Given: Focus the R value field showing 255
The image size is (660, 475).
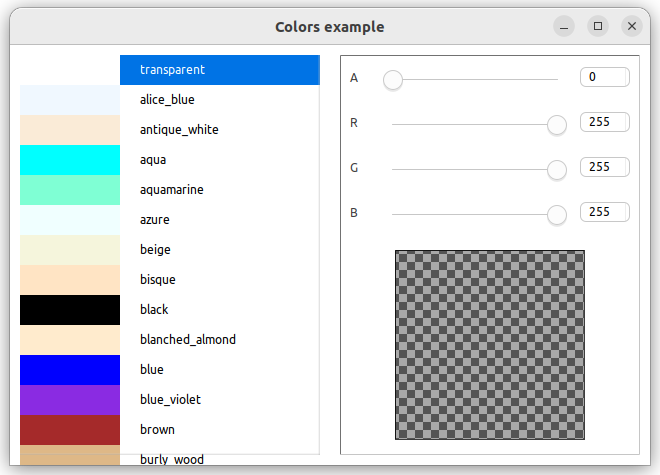Looking at the screenshot, I should click(x=605, y=122).
